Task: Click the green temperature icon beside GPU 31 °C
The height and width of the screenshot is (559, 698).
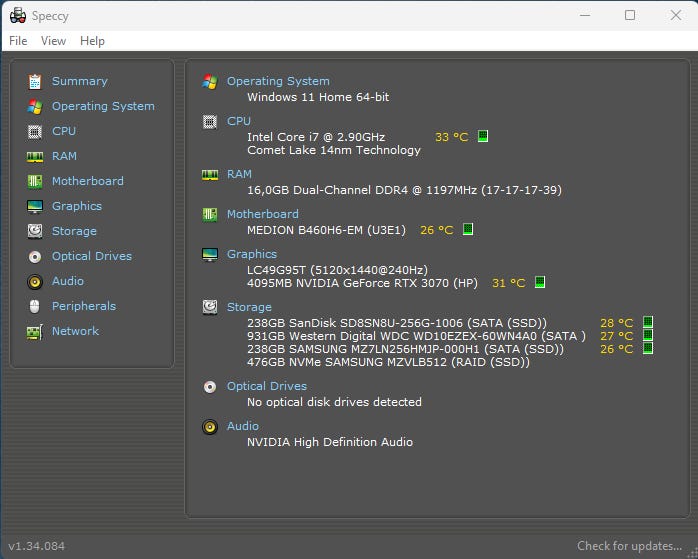Action: (x=540, y=282)
